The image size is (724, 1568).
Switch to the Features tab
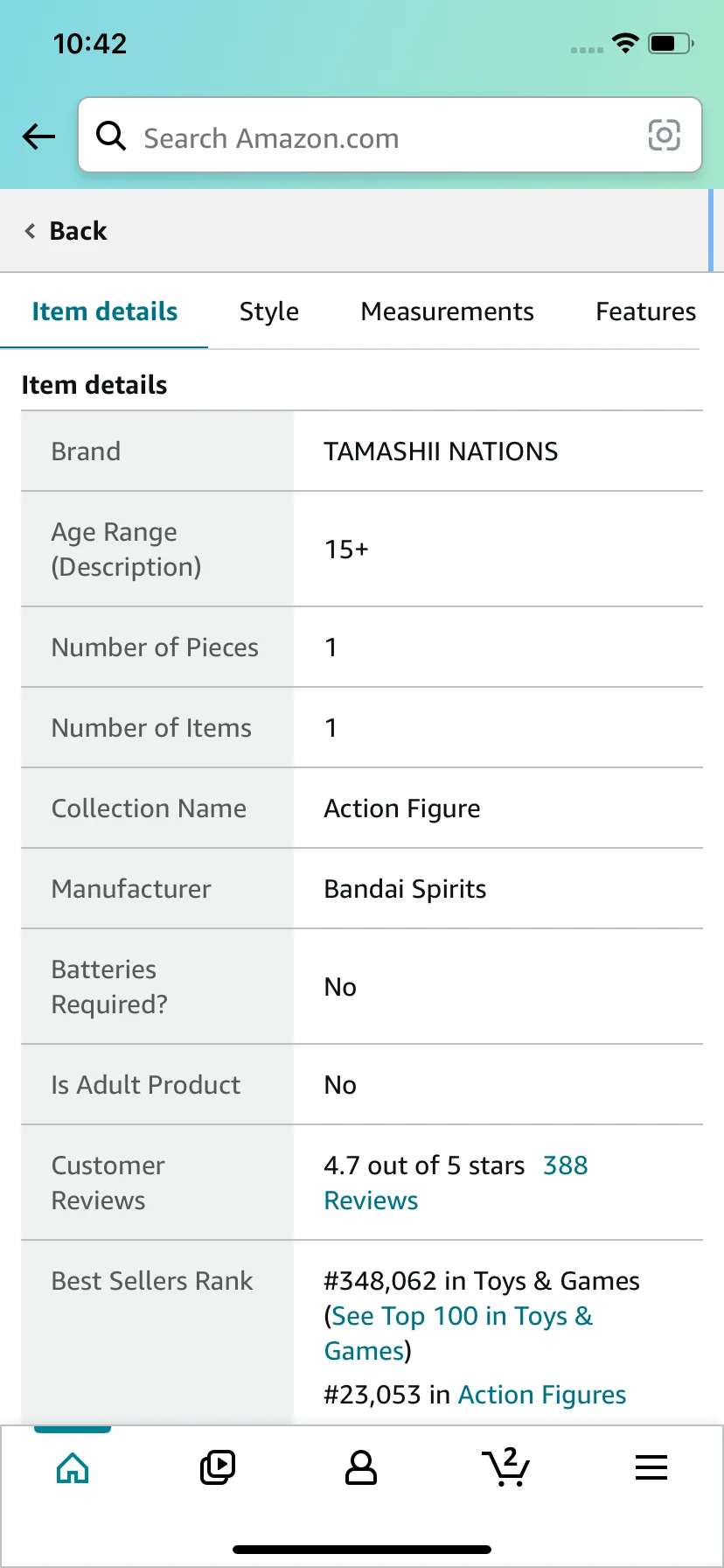[x=645, y=311]
